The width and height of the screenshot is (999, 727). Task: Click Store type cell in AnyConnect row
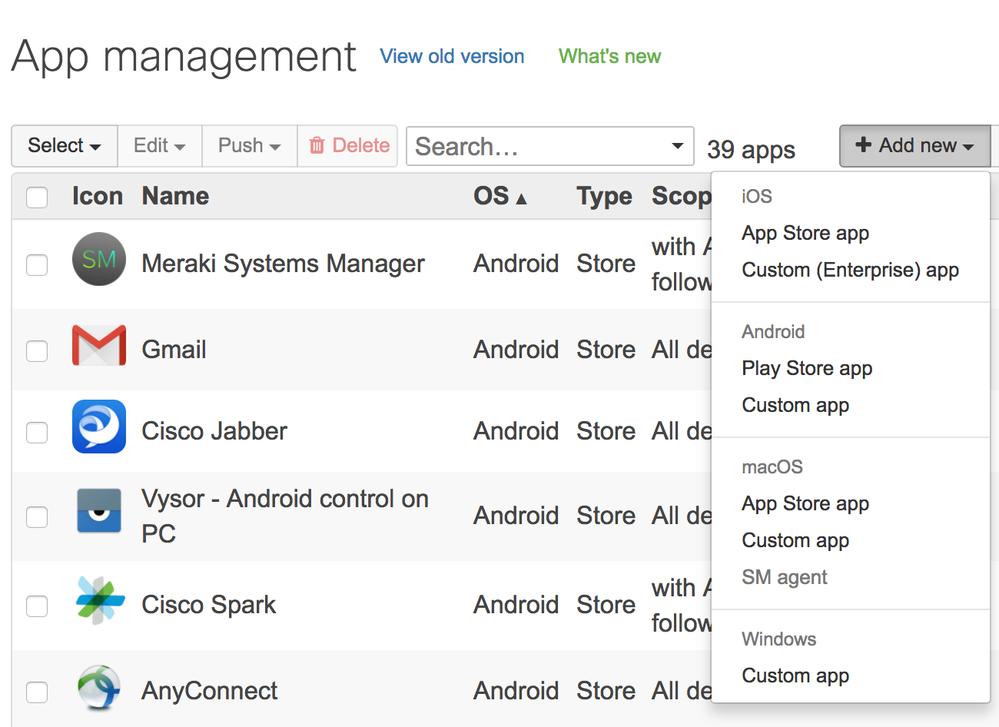(x=606, y=691)
